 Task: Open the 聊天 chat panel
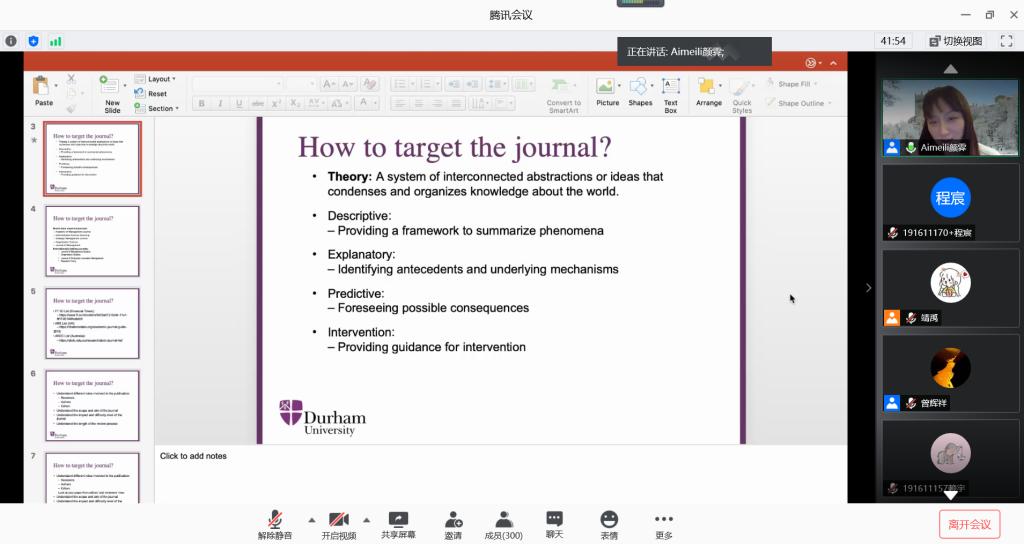pos(555,519)
